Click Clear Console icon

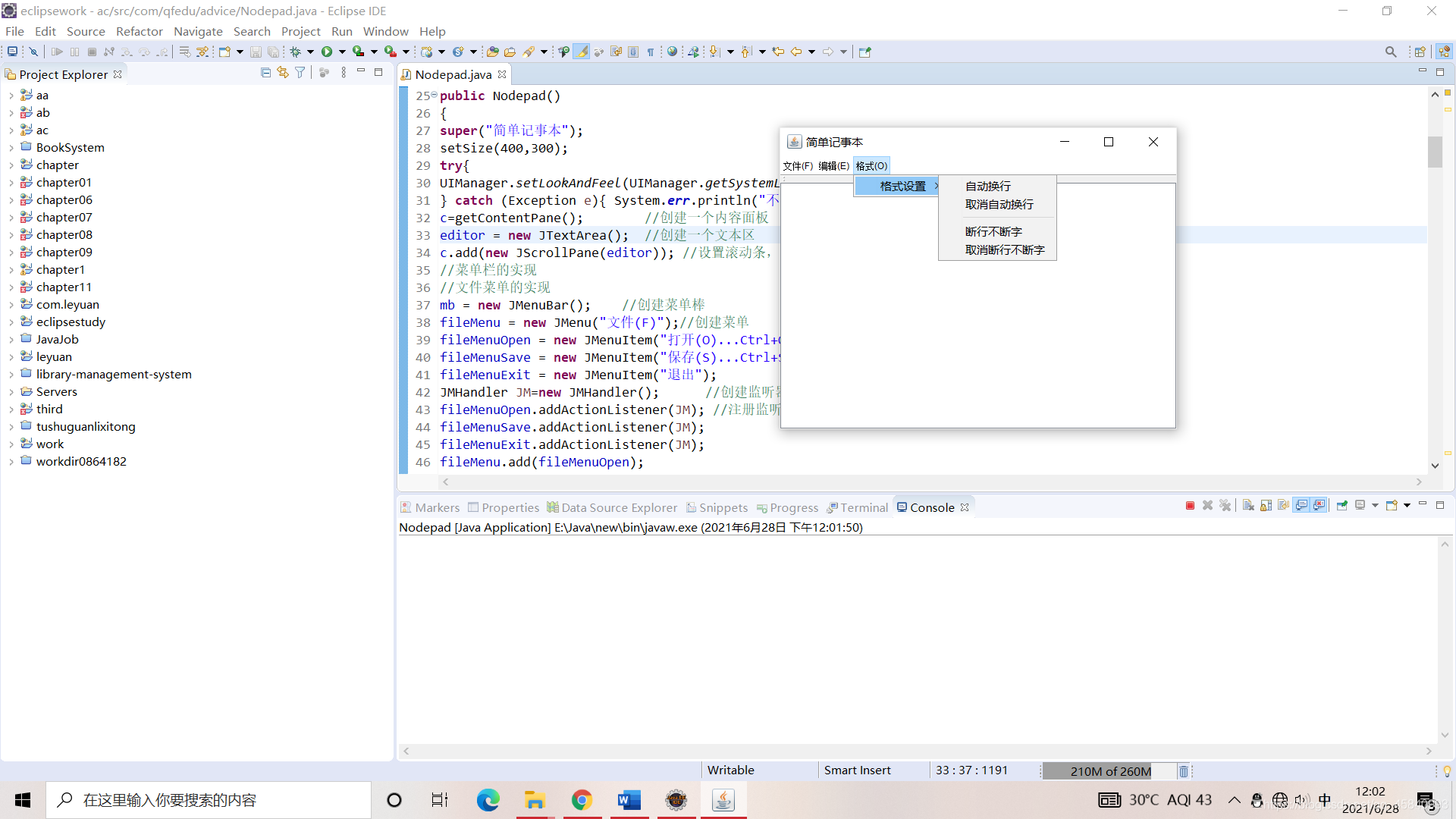1248,506
